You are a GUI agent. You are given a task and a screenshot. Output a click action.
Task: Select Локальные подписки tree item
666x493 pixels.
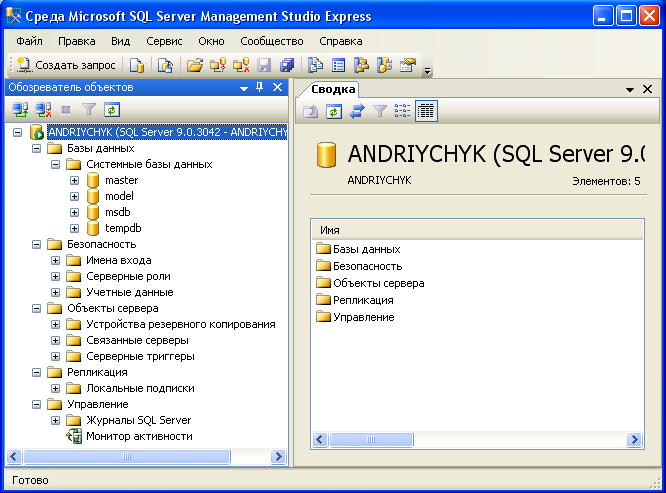pos(140,388)
